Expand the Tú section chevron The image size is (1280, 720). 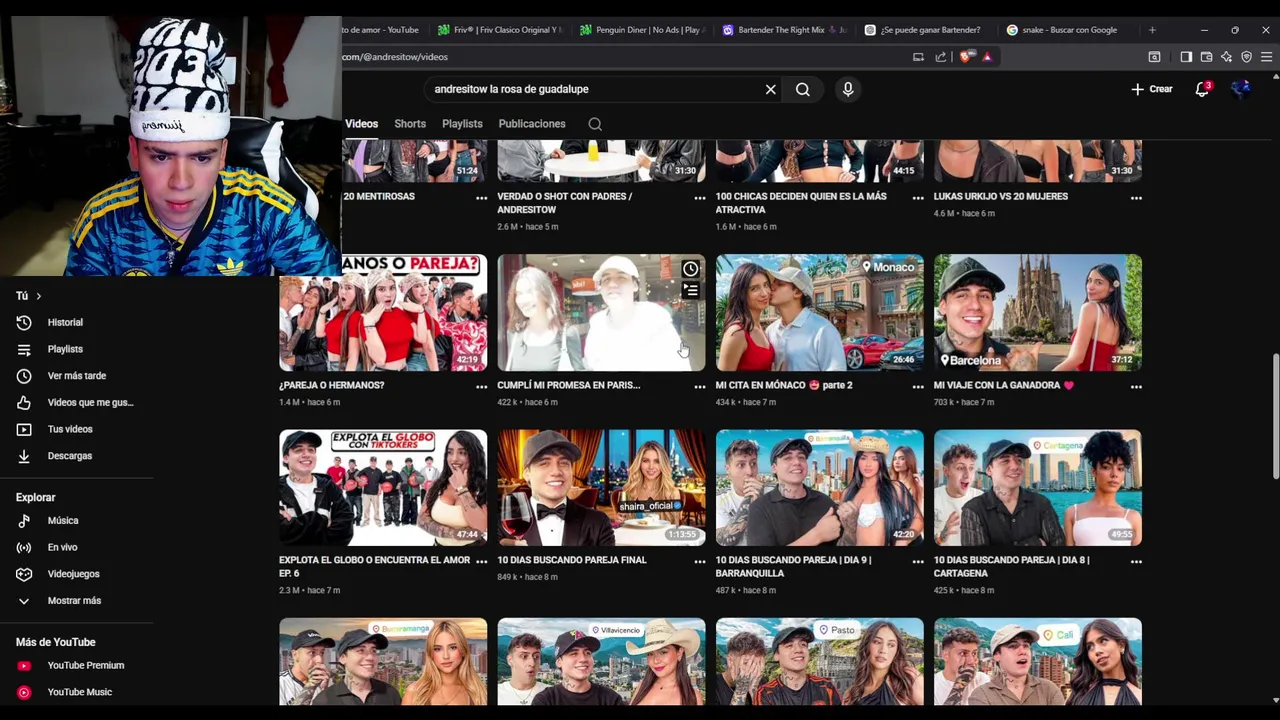(x=39, y=296)
